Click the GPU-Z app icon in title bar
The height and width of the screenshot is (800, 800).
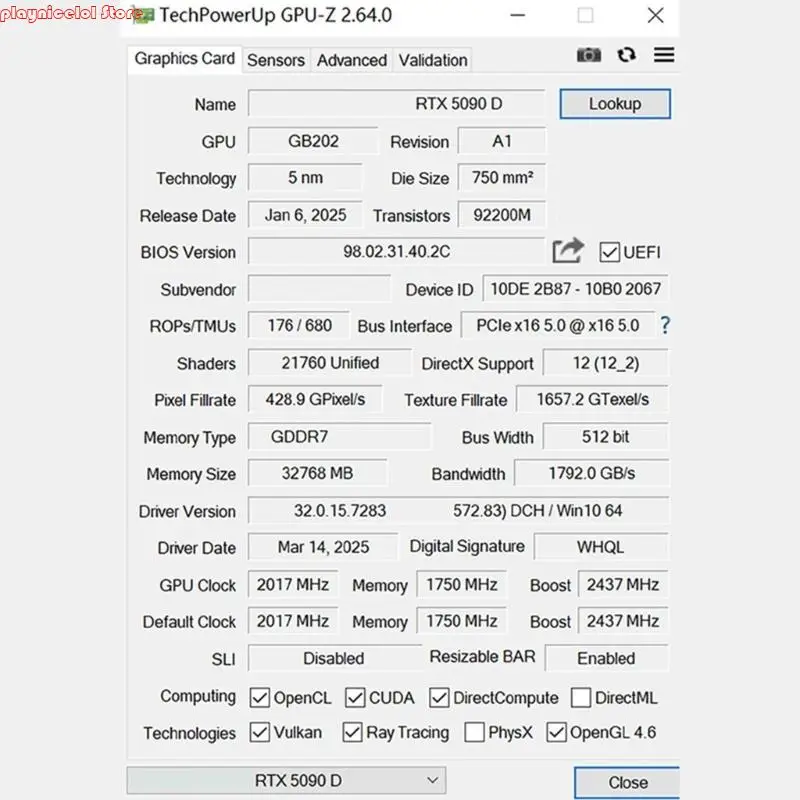(143, 15)
